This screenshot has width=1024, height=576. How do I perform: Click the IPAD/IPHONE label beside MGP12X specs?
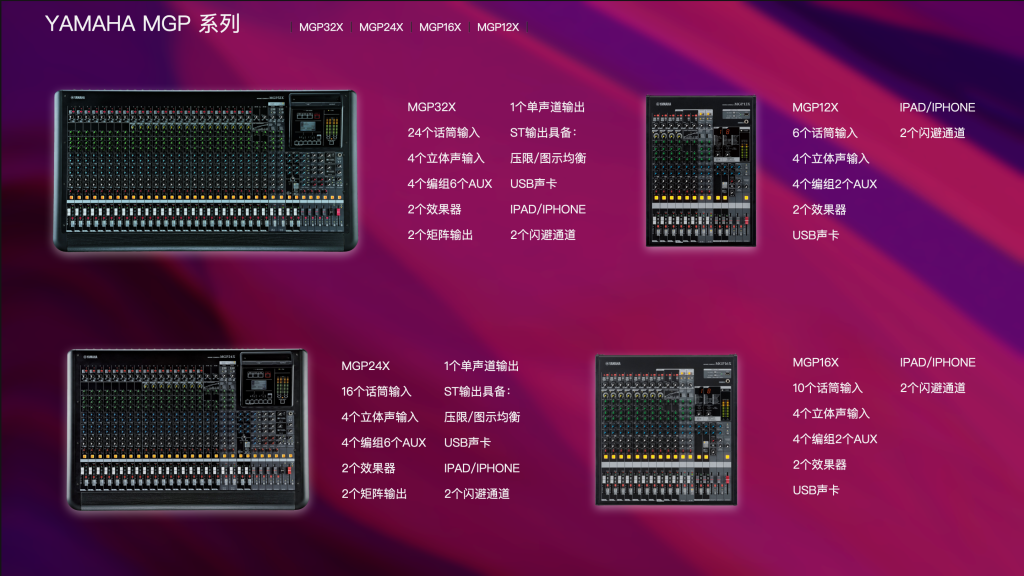[939, 107]
